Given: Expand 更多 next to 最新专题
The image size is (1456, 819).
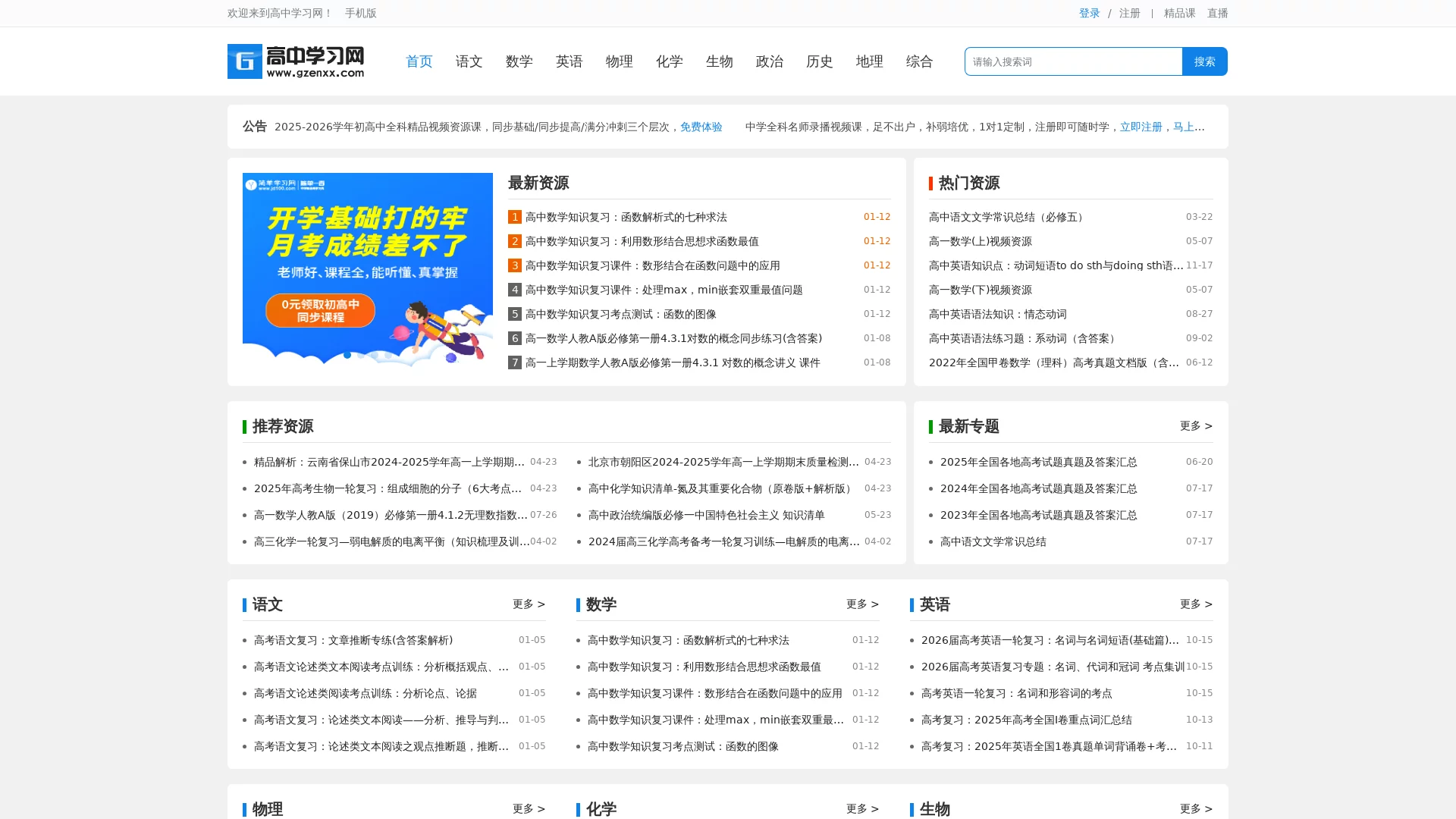Looking at the screenshot, I should click(1195, 426).
